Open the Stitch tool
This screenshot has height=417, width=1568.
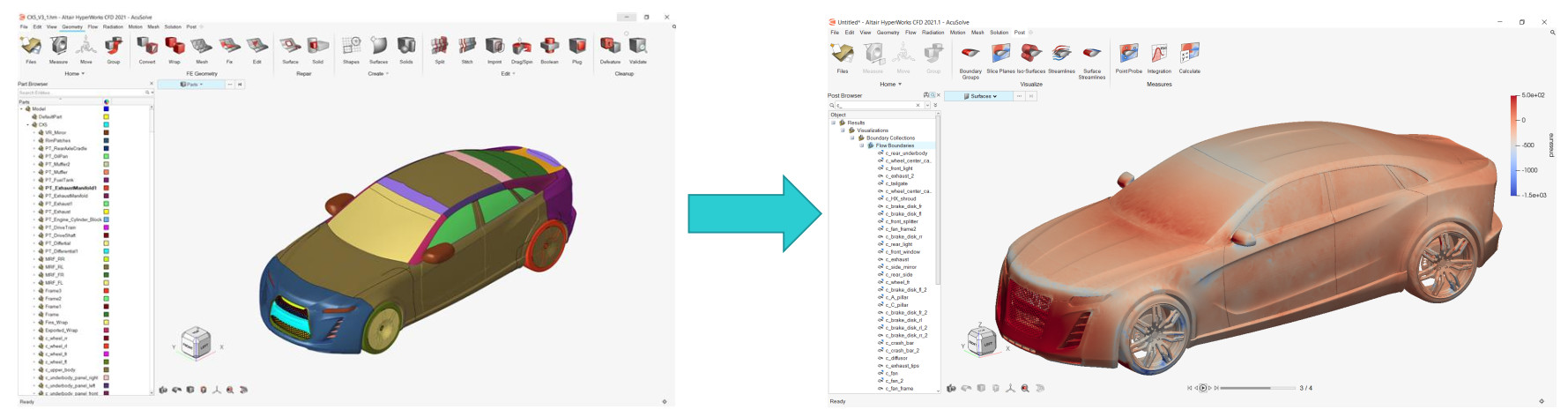[467, 47]
